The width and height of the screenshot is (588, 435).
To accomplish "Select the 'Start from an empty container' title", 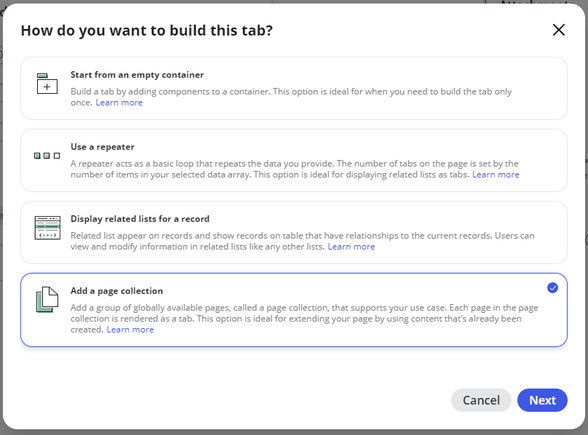I will [x=137, y=75].
